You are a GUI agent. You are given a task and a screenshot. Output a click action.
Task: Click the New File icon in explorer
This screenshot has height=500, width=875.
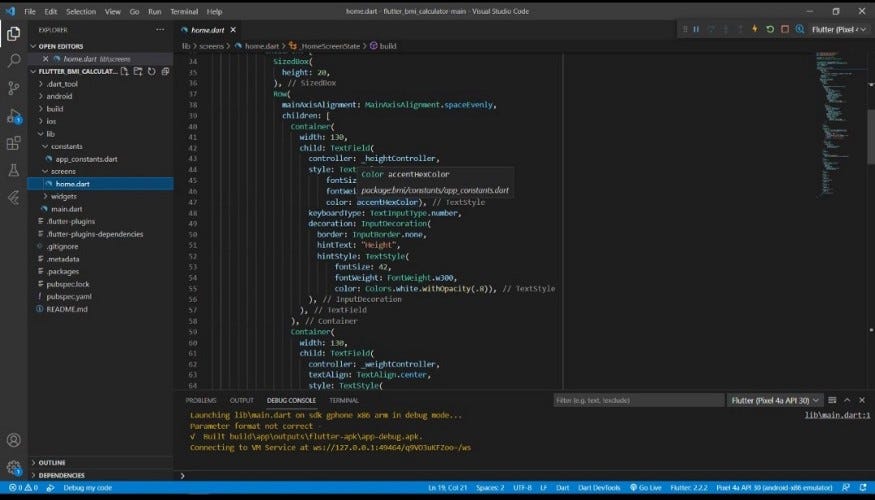[x=124, y=71]
